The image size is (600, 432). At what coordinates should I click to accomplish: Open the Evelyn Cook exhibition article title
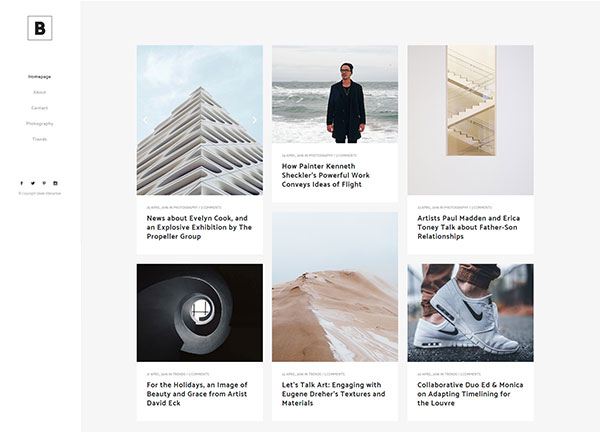pos(199,227)
